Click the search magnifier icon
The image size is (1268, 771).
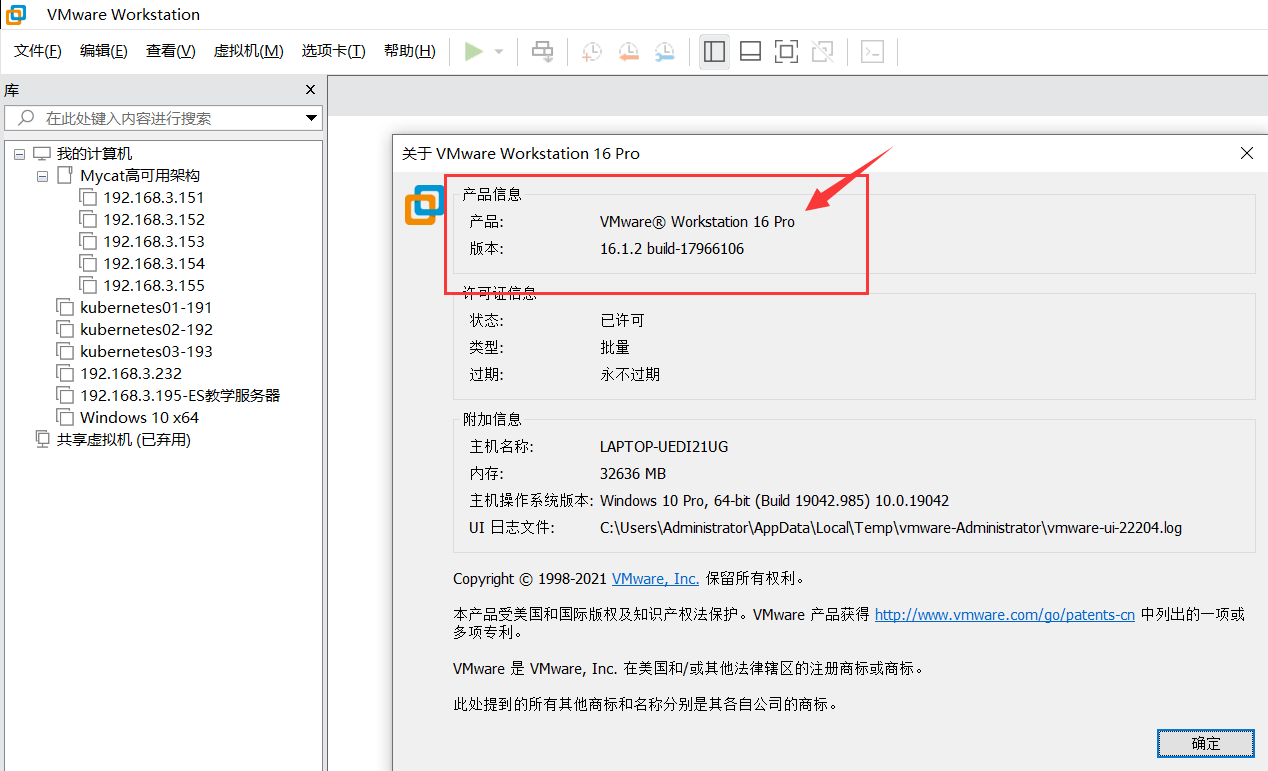(26, 118)
